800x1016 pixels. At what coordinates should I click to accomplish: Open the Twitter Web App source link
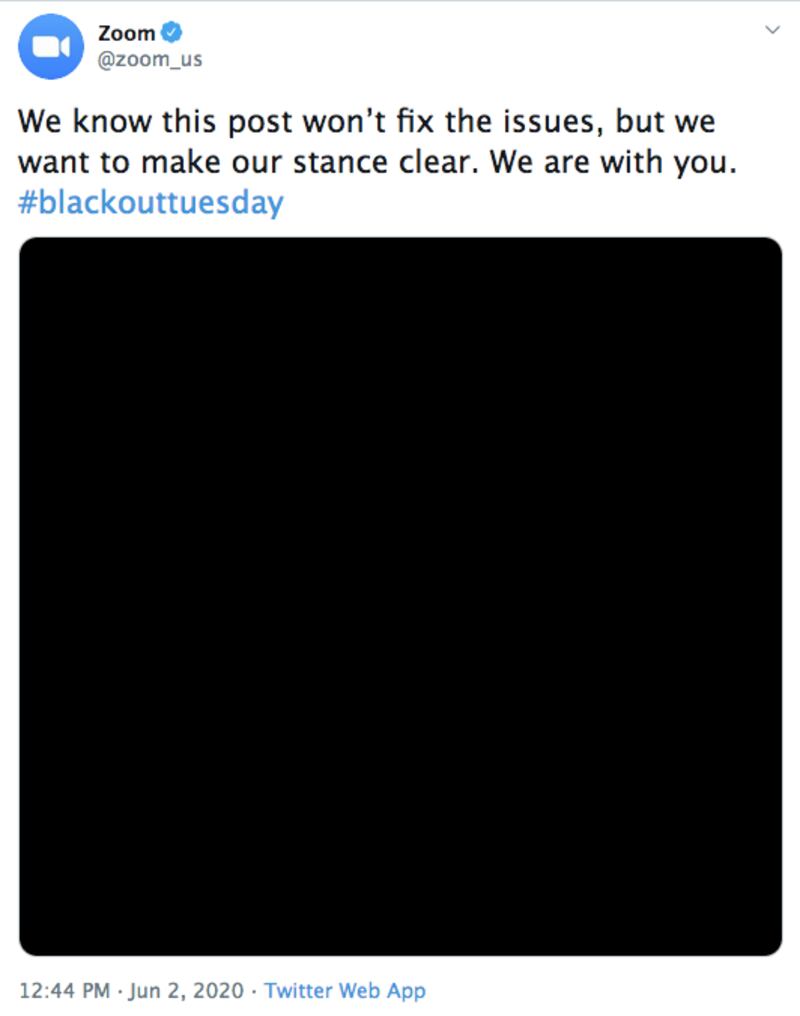(345, 990)
